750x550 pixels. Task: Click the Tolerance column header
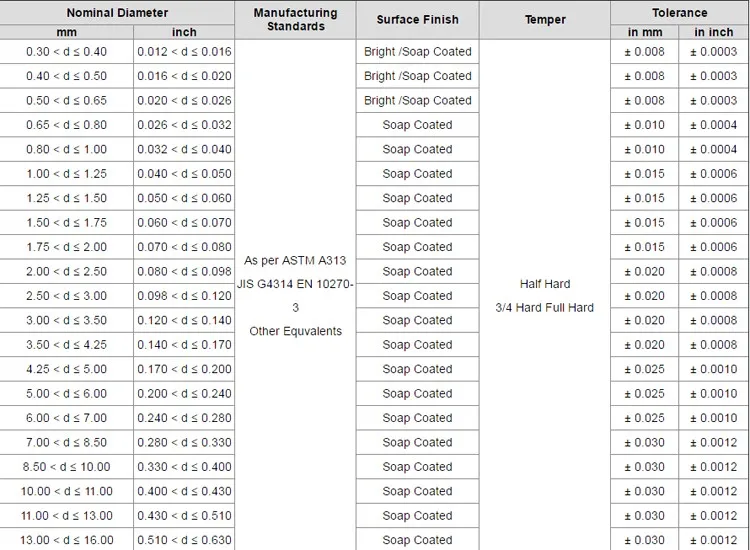679,13
